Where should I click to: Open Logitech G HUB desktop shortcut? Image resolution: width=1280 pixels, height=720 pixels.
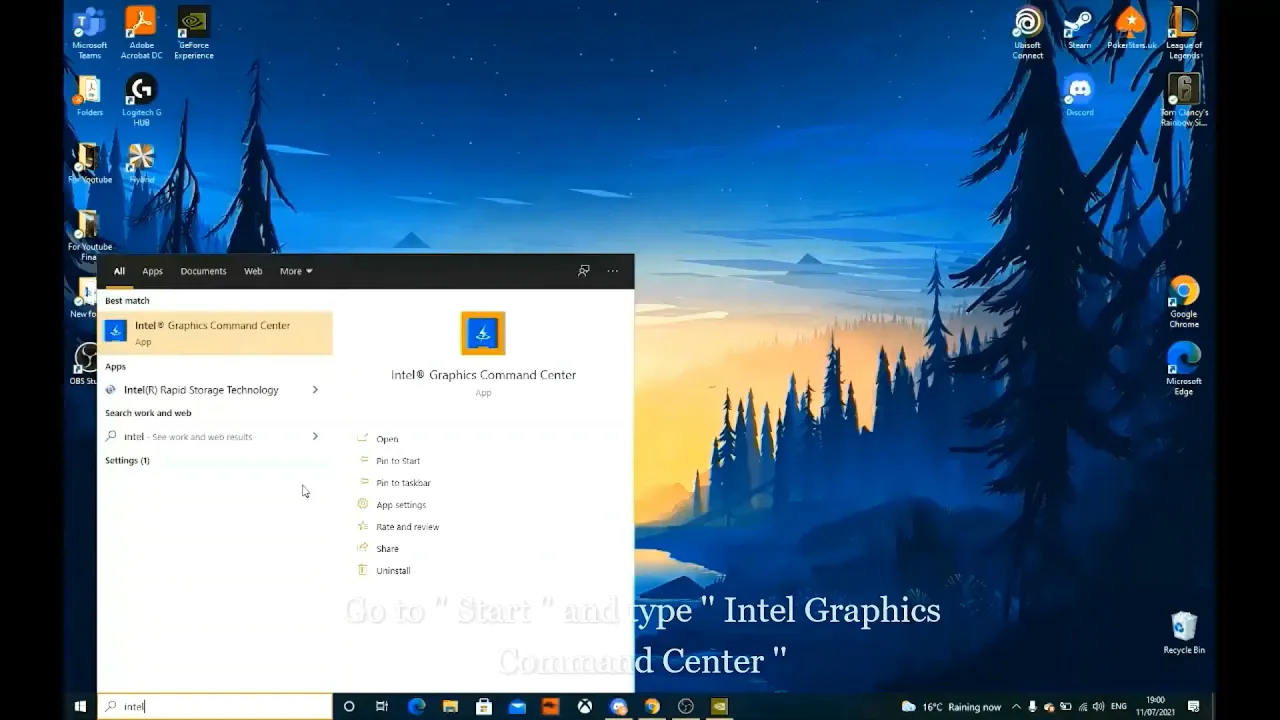point(141,100)
